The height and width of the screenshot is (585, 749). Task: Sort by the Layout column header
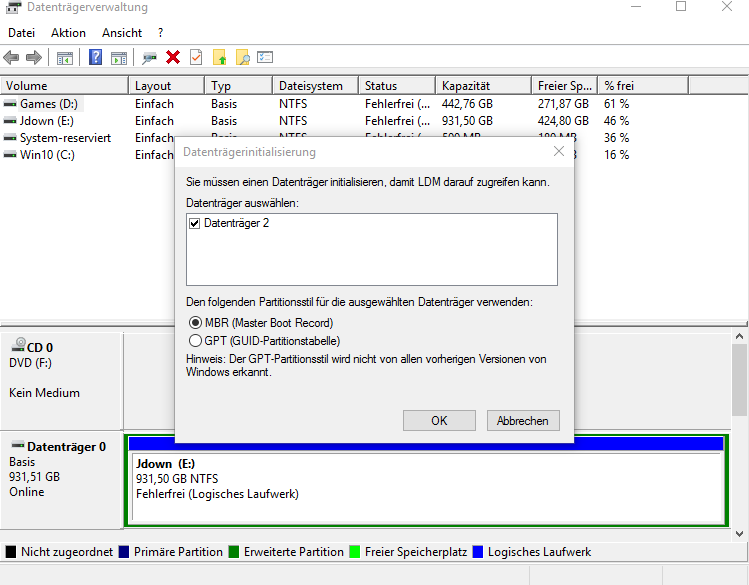point(167,86)
